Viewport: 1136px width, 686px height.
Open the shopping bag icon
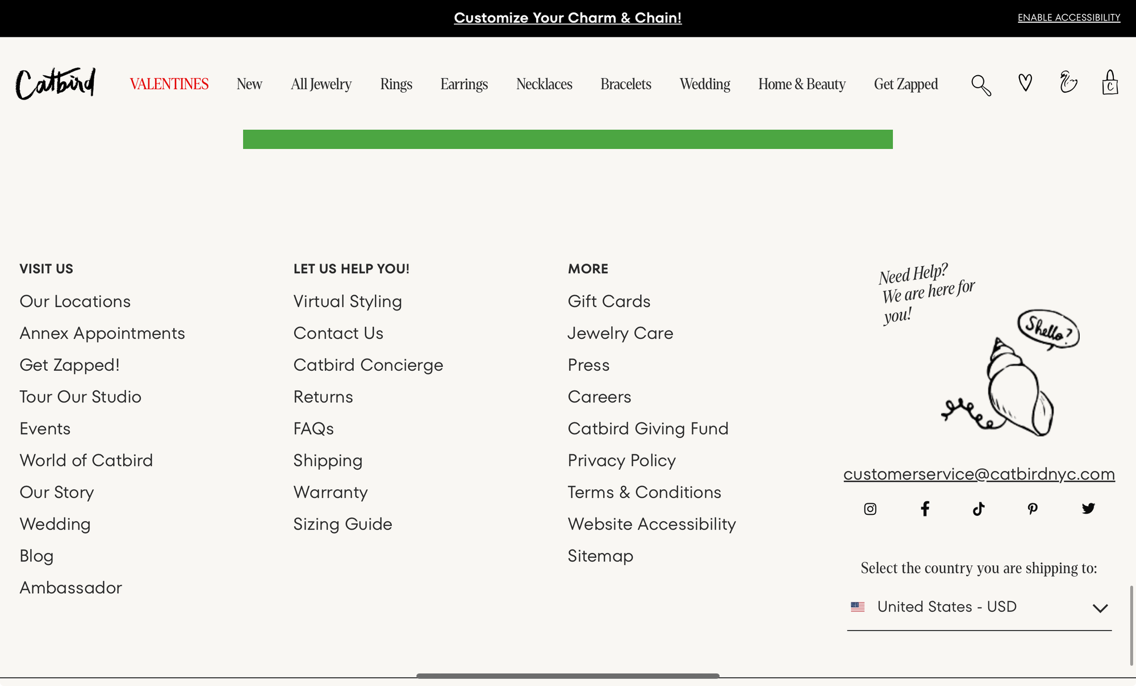coord(1110,83)
